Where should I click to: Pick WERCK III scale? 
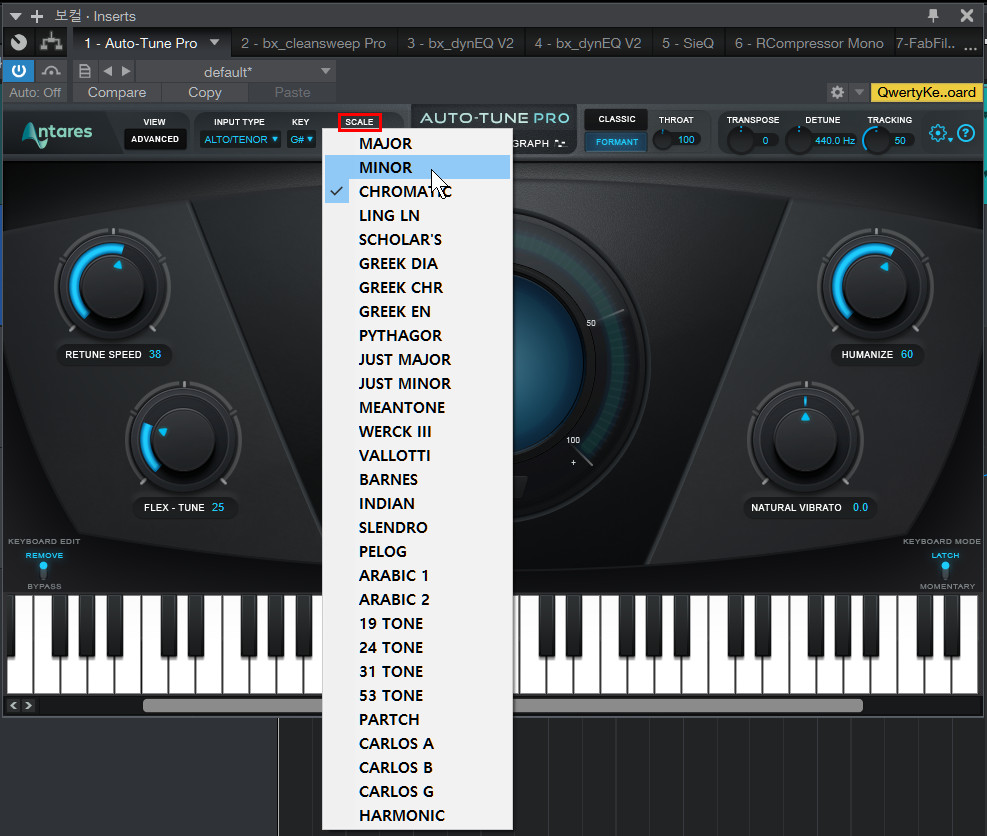417,431
